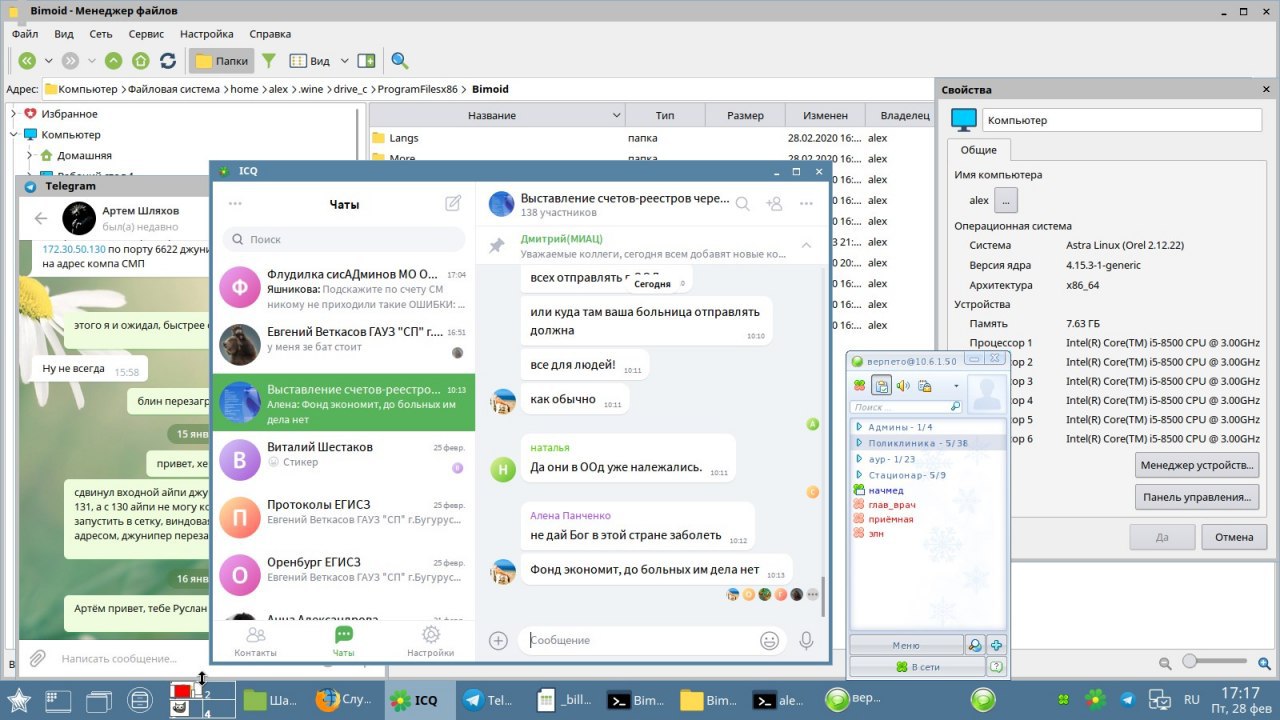1280x720 pixels.
Task: Start ICQ voice message microphone
Action: point(806,640)
